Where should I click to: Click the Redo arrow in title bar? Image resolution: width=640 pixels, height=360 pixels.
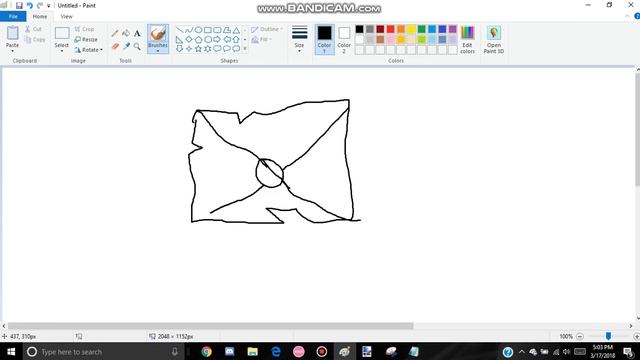pyautogui.click(x=40, y=6)
